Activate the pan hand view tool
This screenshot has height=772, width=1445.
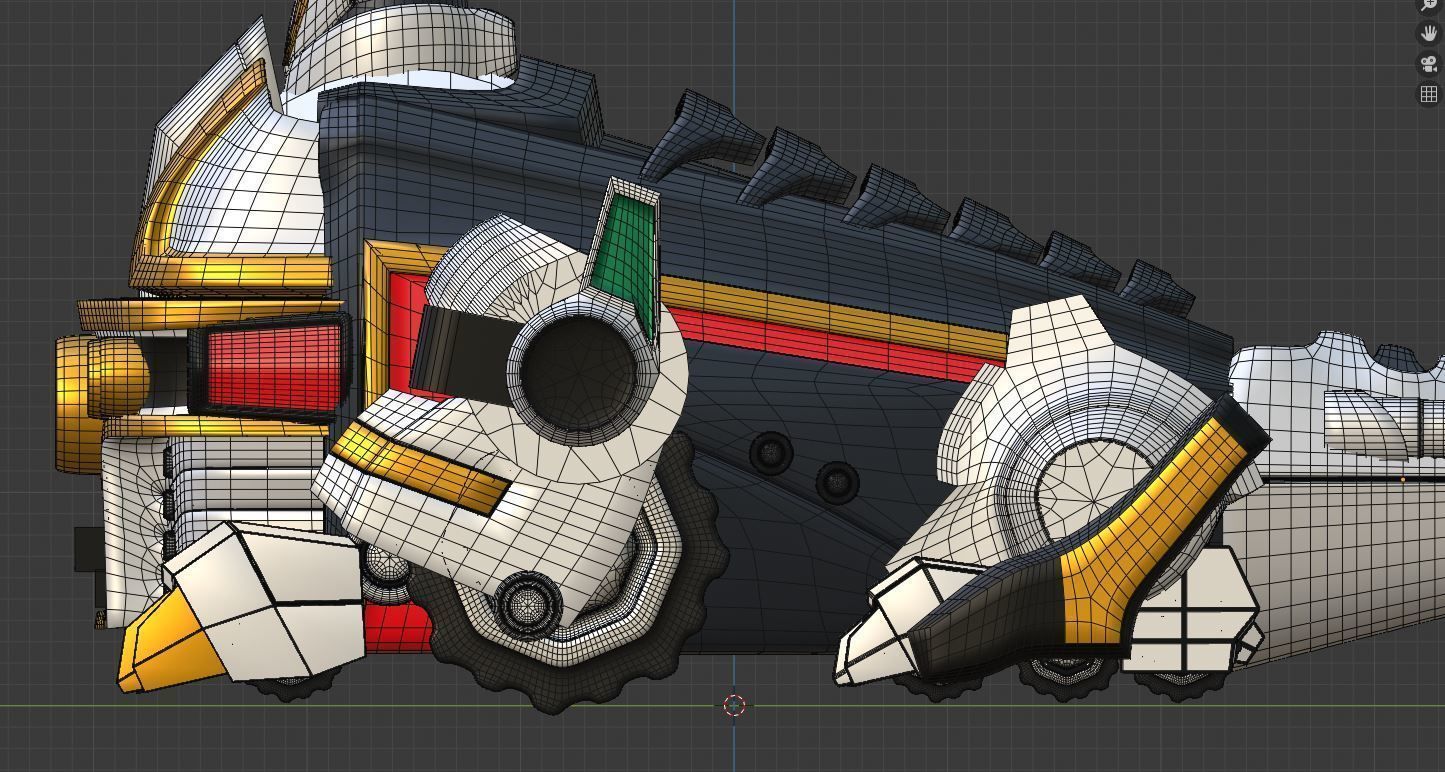[1429, 33]
